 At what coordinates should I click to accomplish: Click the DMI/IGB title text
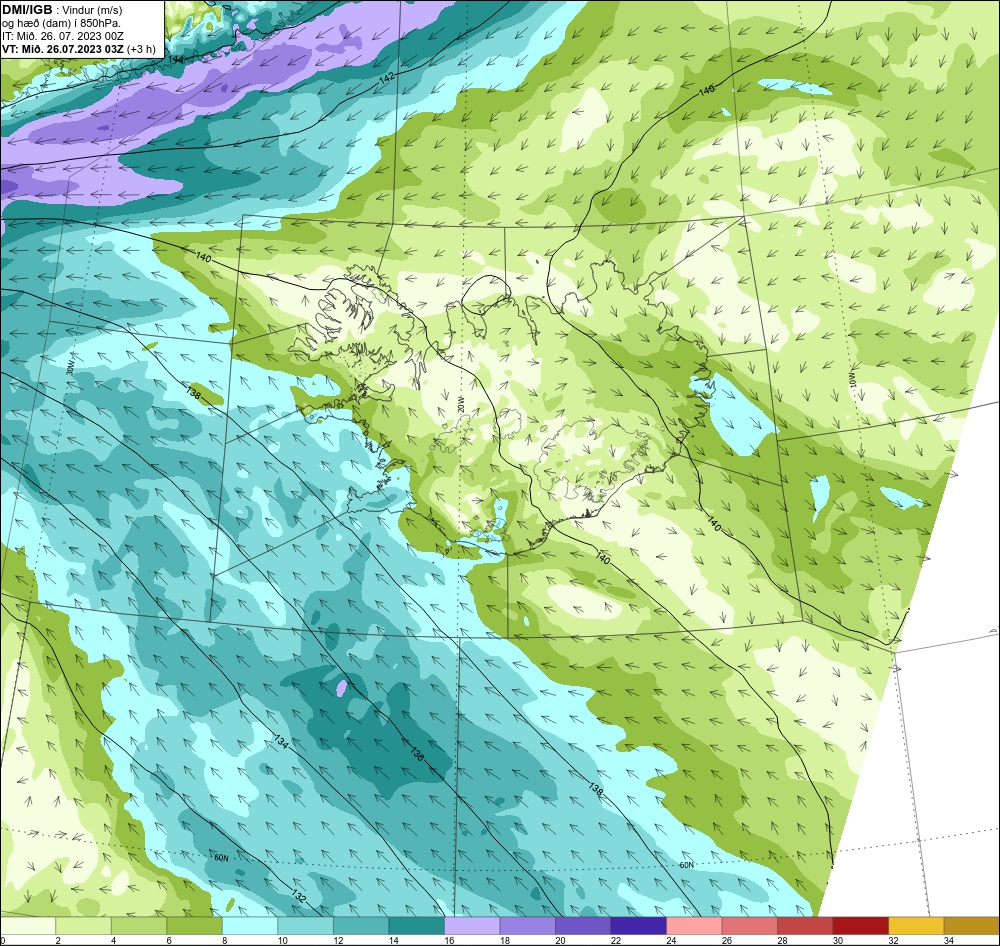click(x=27, y=10)
